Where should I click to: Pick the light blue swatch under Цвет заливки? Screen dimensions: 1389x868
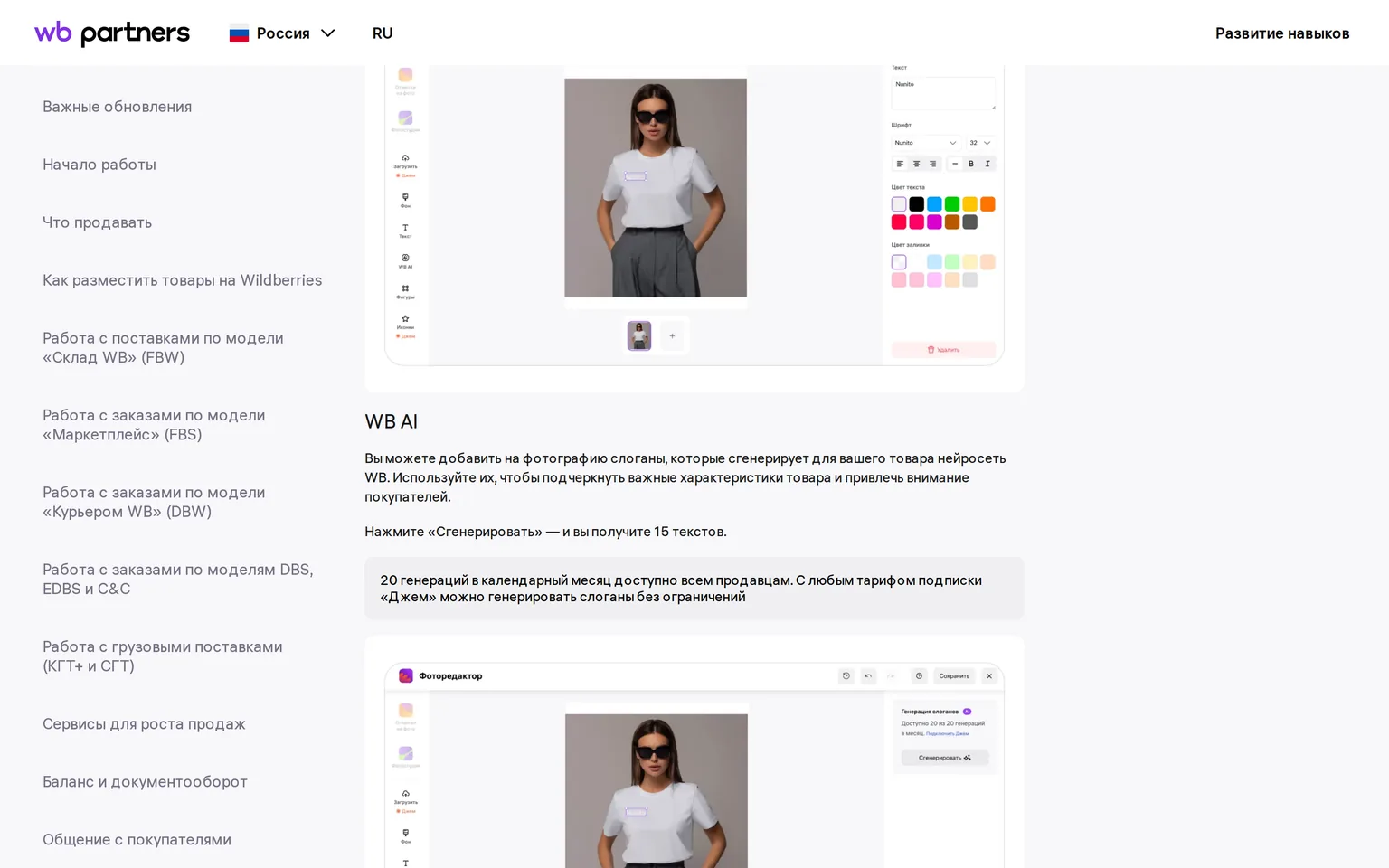click(934, 262)
